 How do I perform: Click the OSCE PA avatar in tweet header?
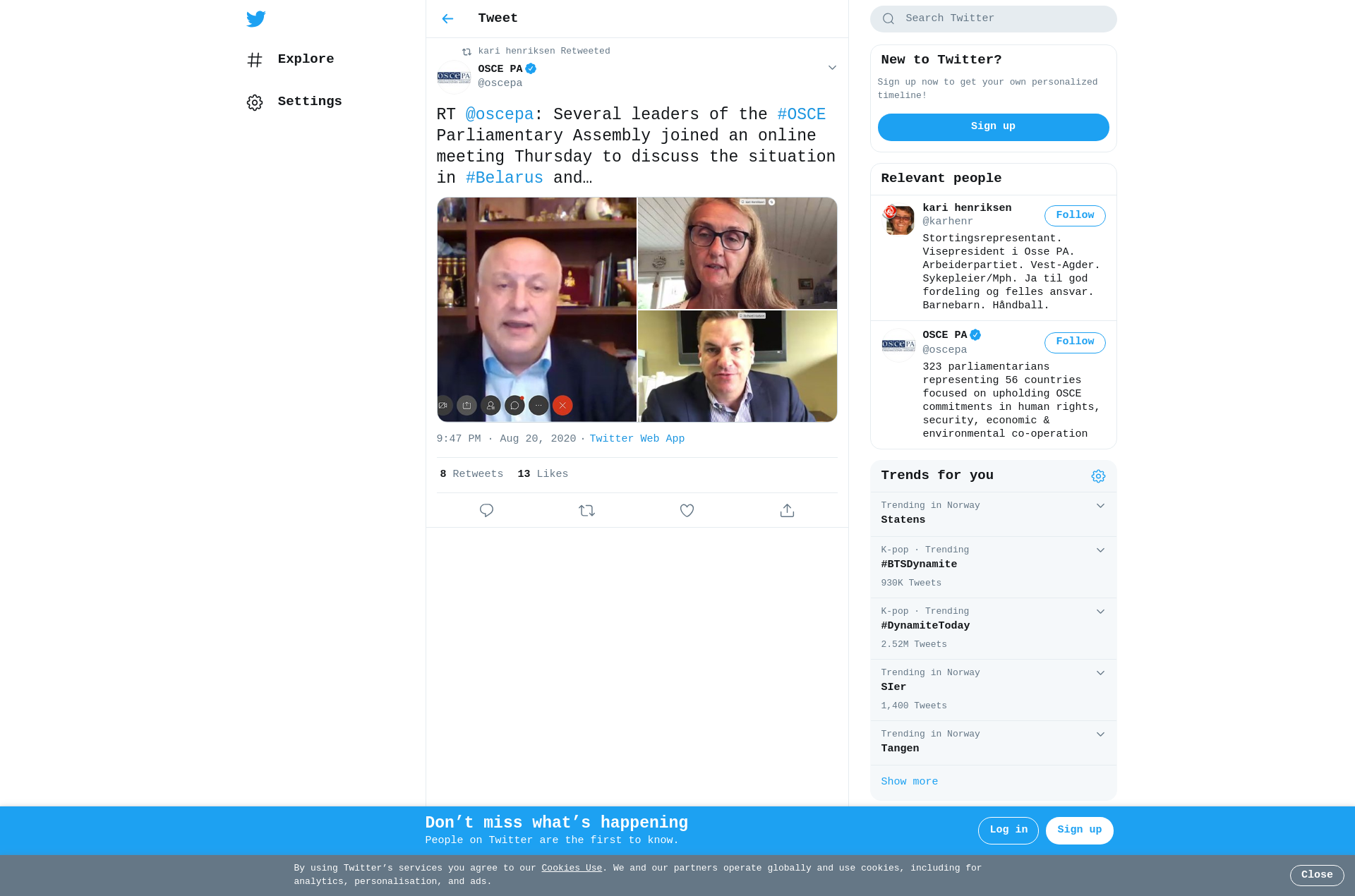click(x=454, y=77)
